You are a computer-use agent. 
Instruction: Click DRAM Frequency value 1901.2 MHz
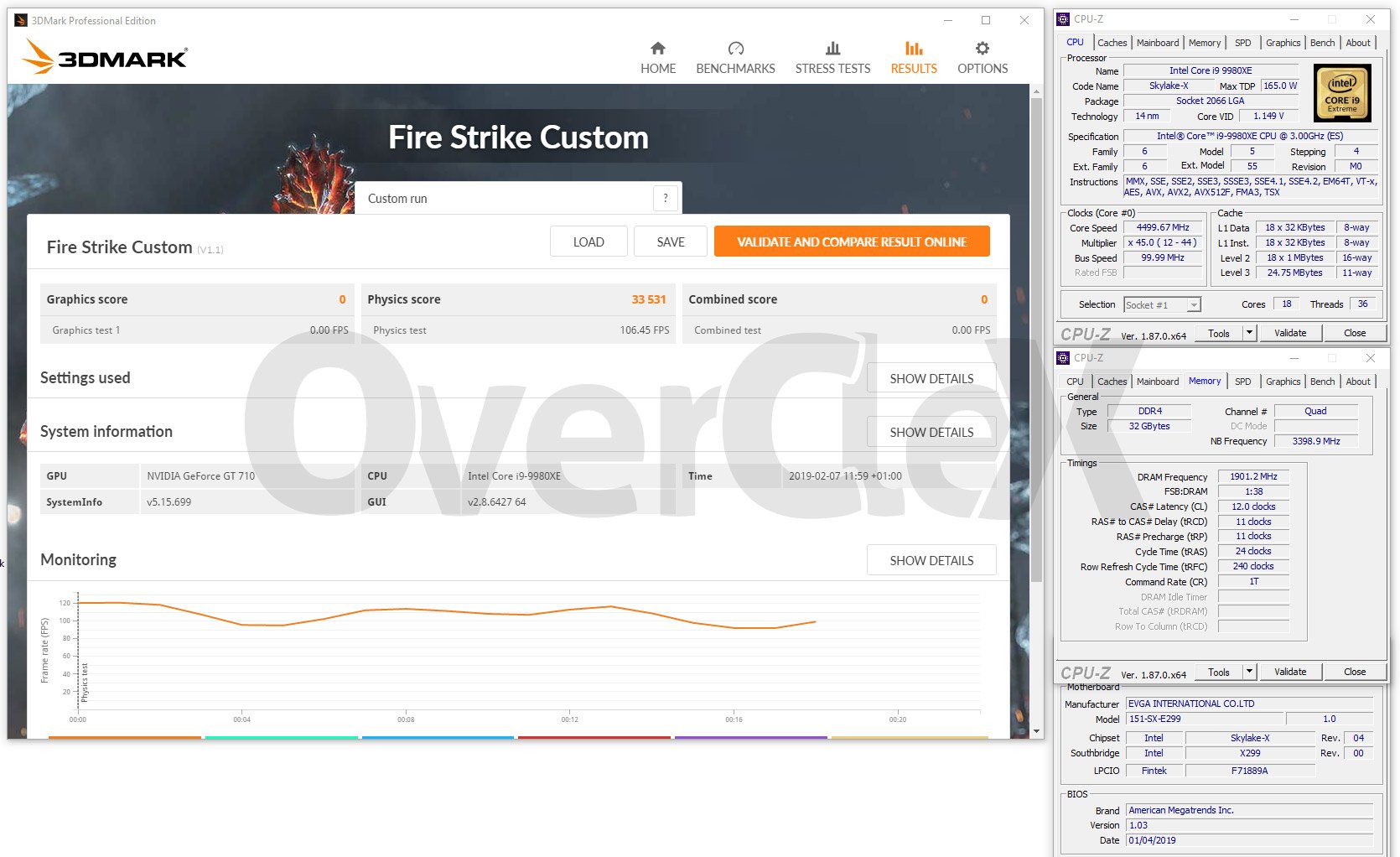pyautogui.click(x=1253, y=476)
